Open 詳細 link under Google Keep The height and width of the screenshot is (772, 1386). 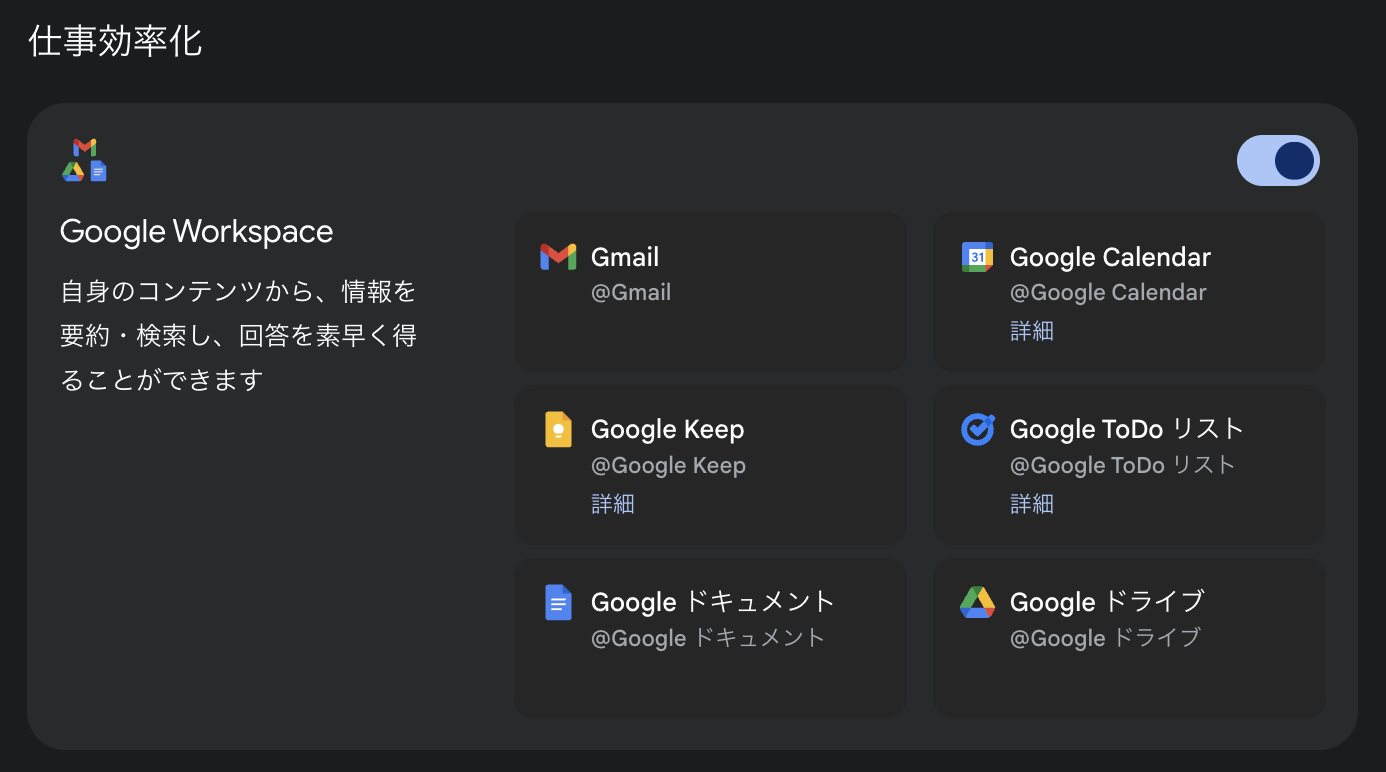613,504
